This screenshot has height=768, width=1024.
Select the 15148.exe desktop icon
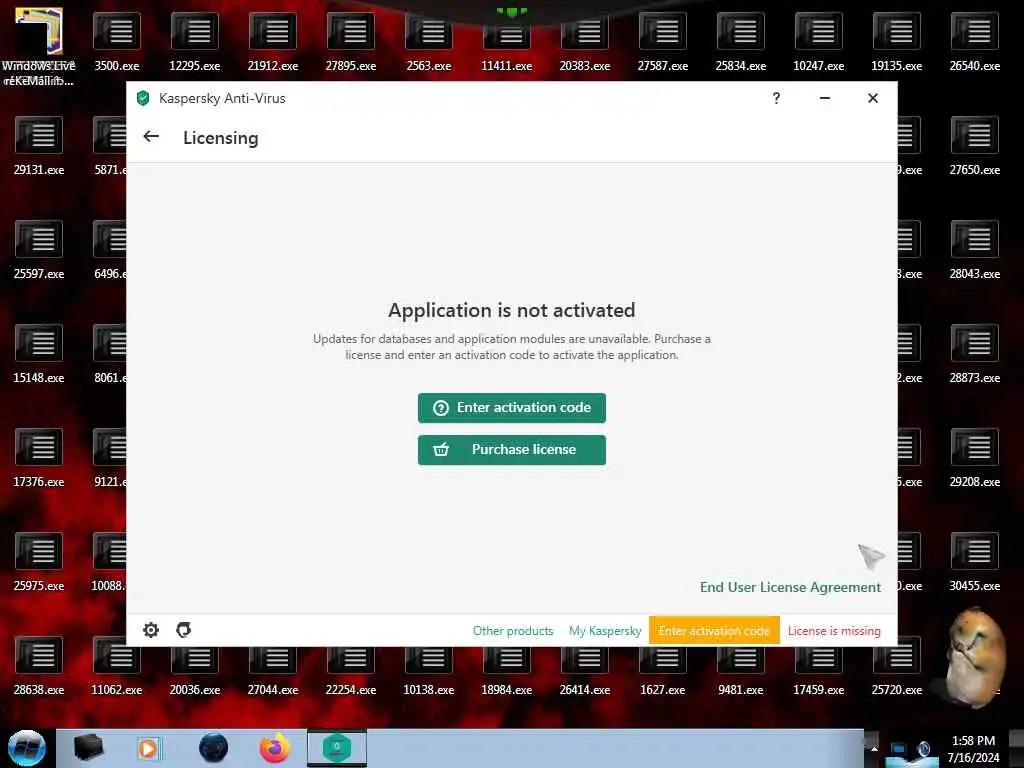(39, 354)
